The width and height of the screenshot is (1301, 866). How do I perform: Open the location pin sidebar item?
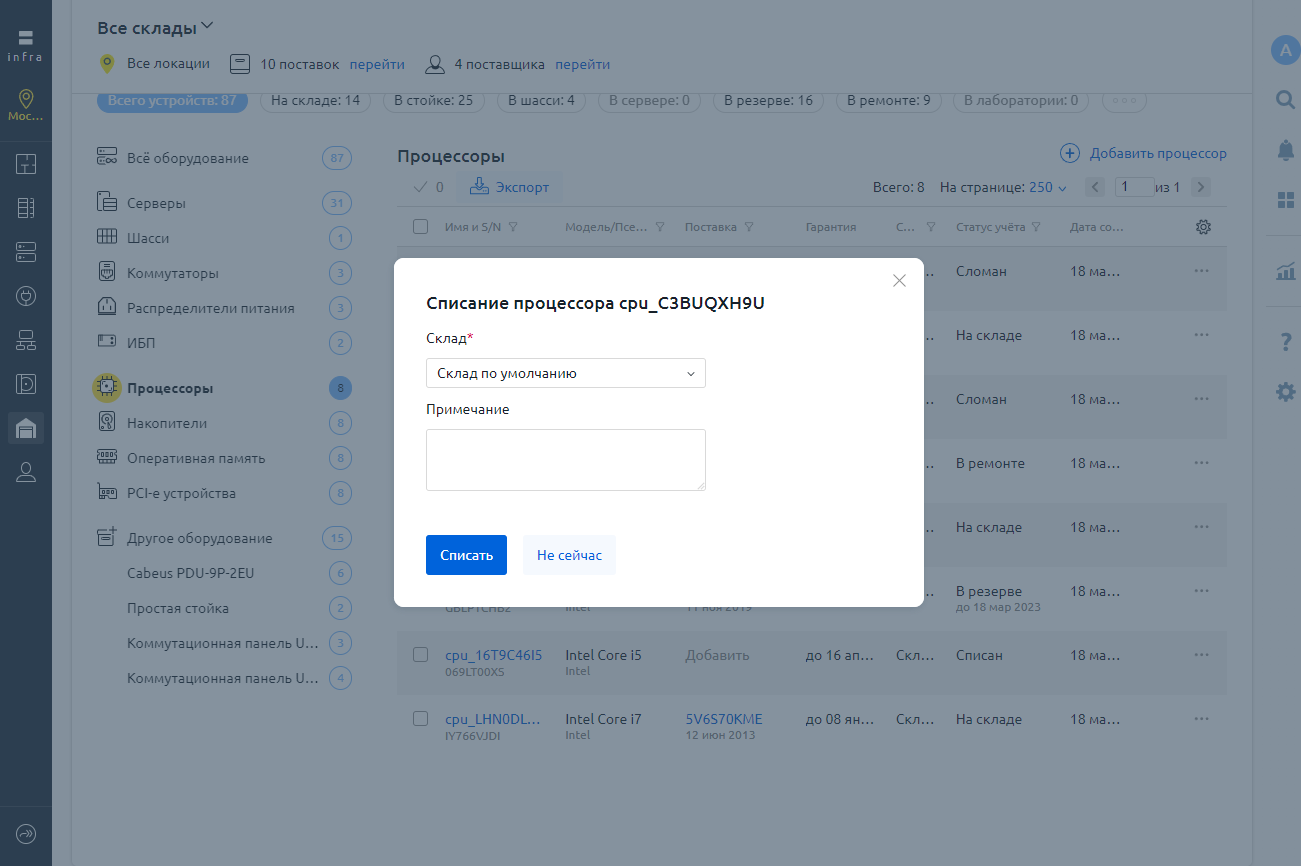pyautogui.click(x=26, y=104)
